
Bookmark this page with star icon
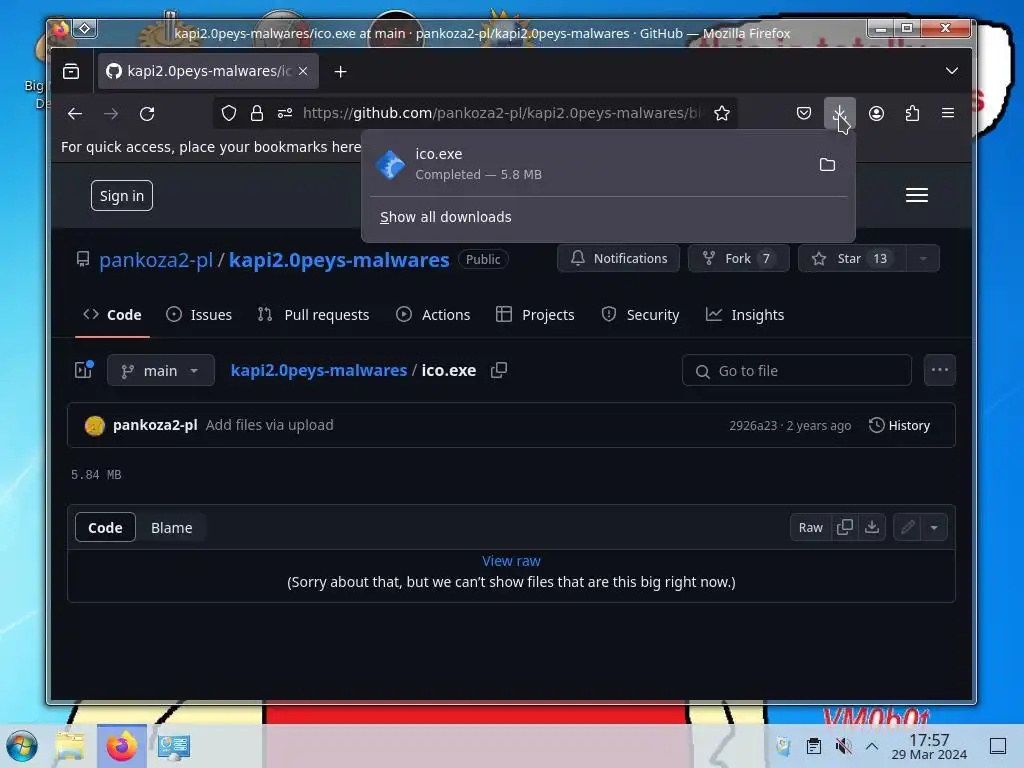(x=722, y=114)
